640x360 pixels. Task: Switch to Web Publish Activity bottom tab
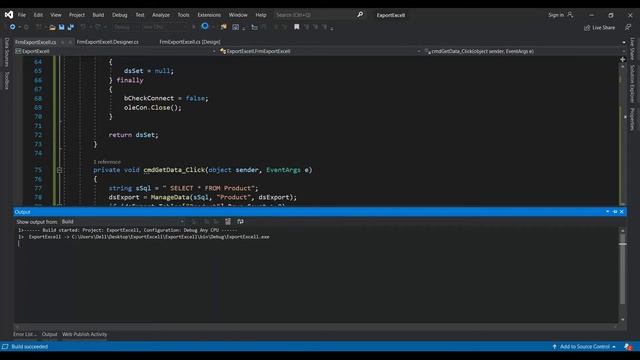(x=84, y=334)
